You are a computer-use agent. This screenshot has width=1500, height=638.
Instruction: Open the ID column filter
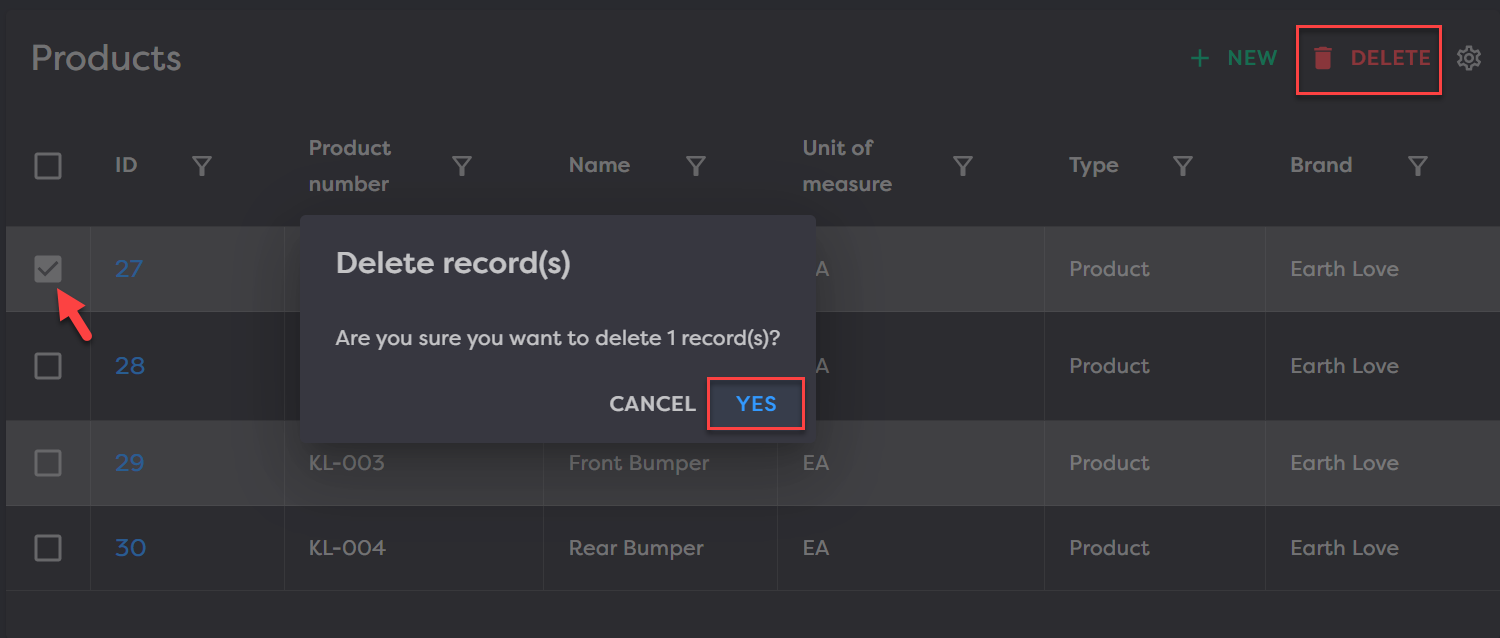pyautogui.click(x=202, y=166)
